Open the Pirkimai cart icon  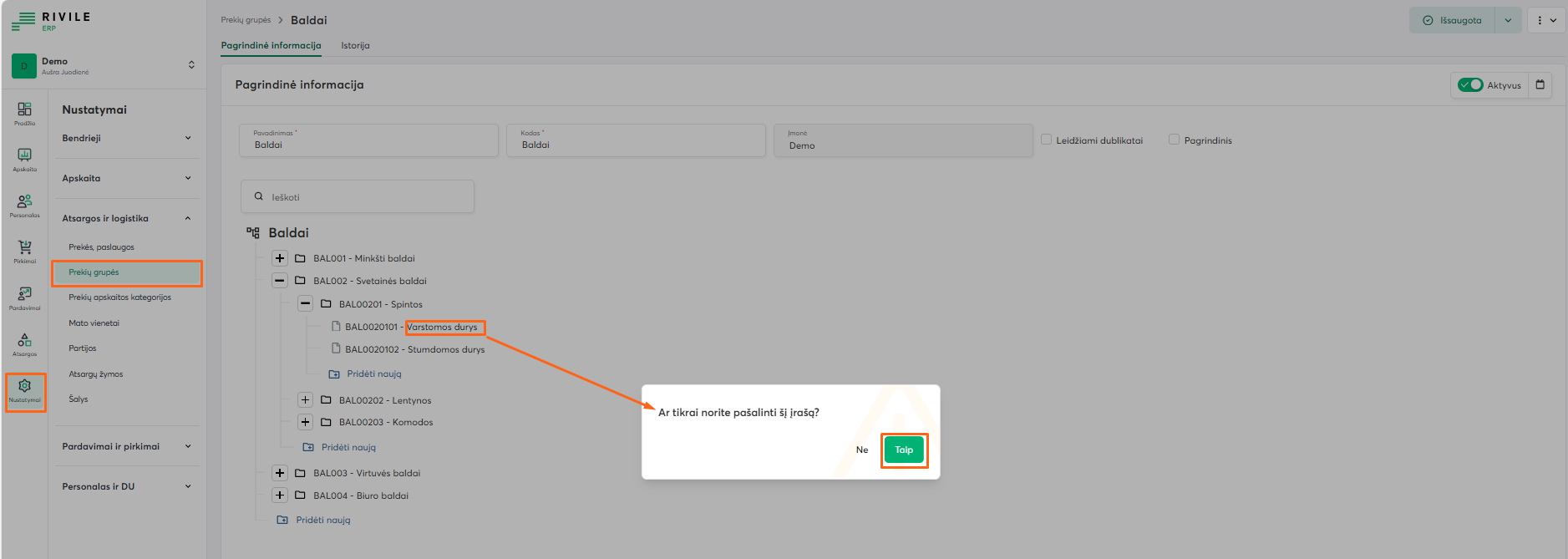point(24,250)
